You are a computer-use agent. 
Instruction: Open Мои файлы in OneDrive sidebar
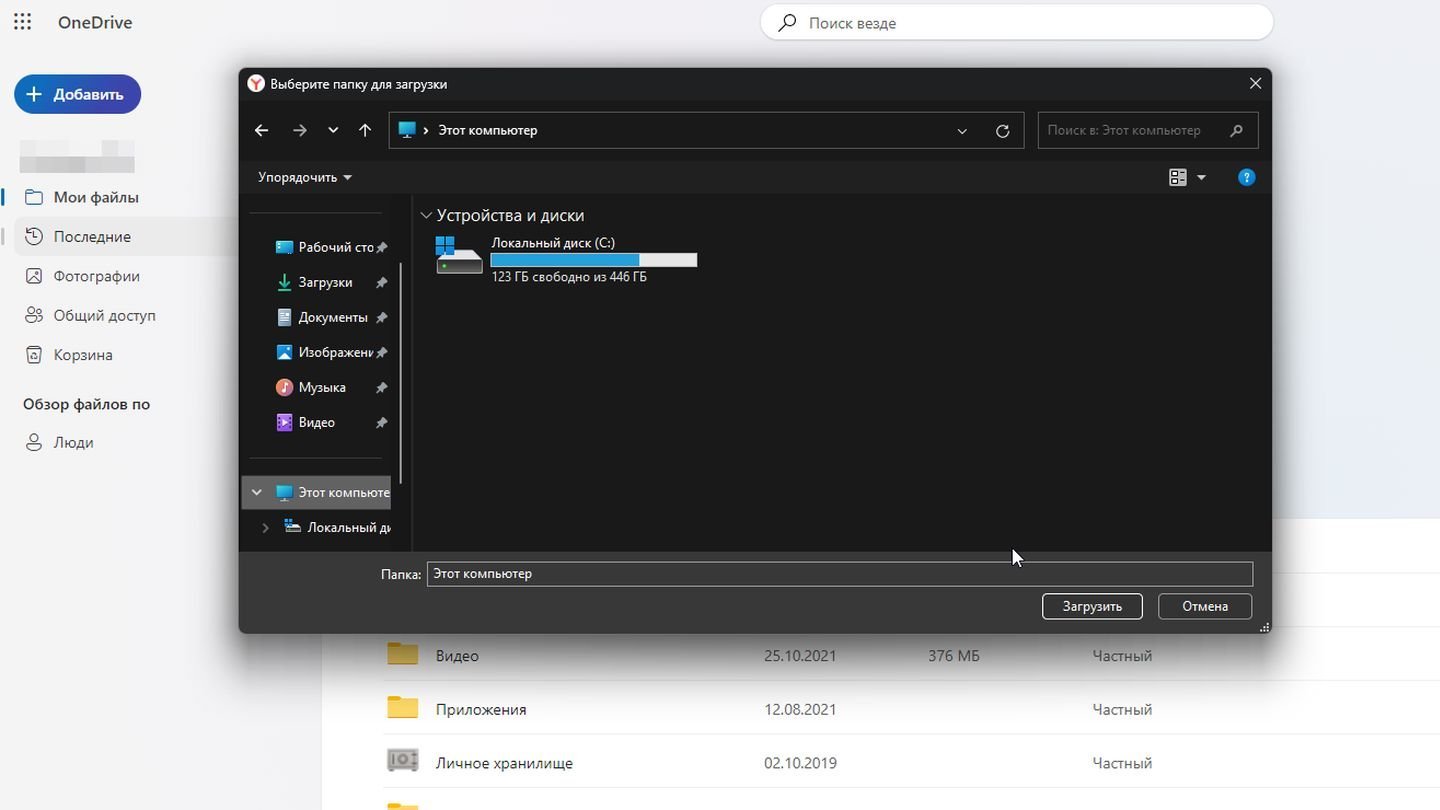click(x=96, y=197)
